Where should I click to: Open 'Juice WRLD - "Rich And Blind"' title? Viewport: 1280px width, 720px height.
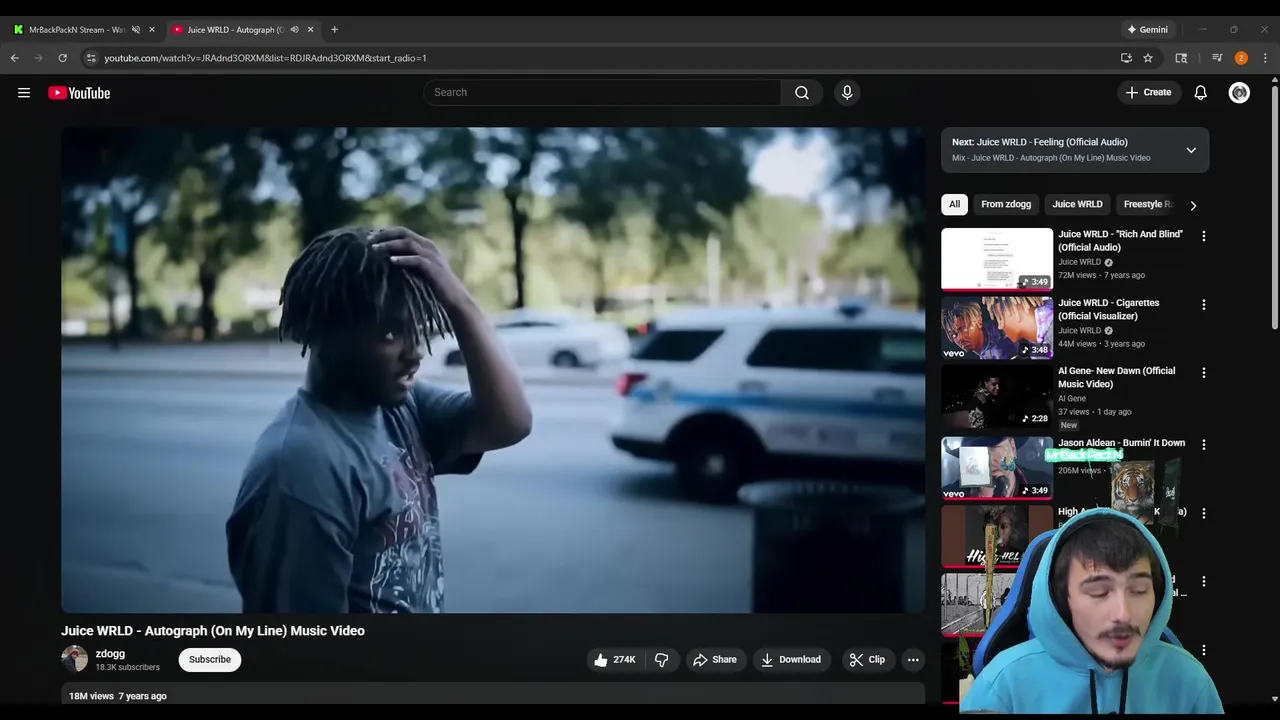tap(1120, 241)
